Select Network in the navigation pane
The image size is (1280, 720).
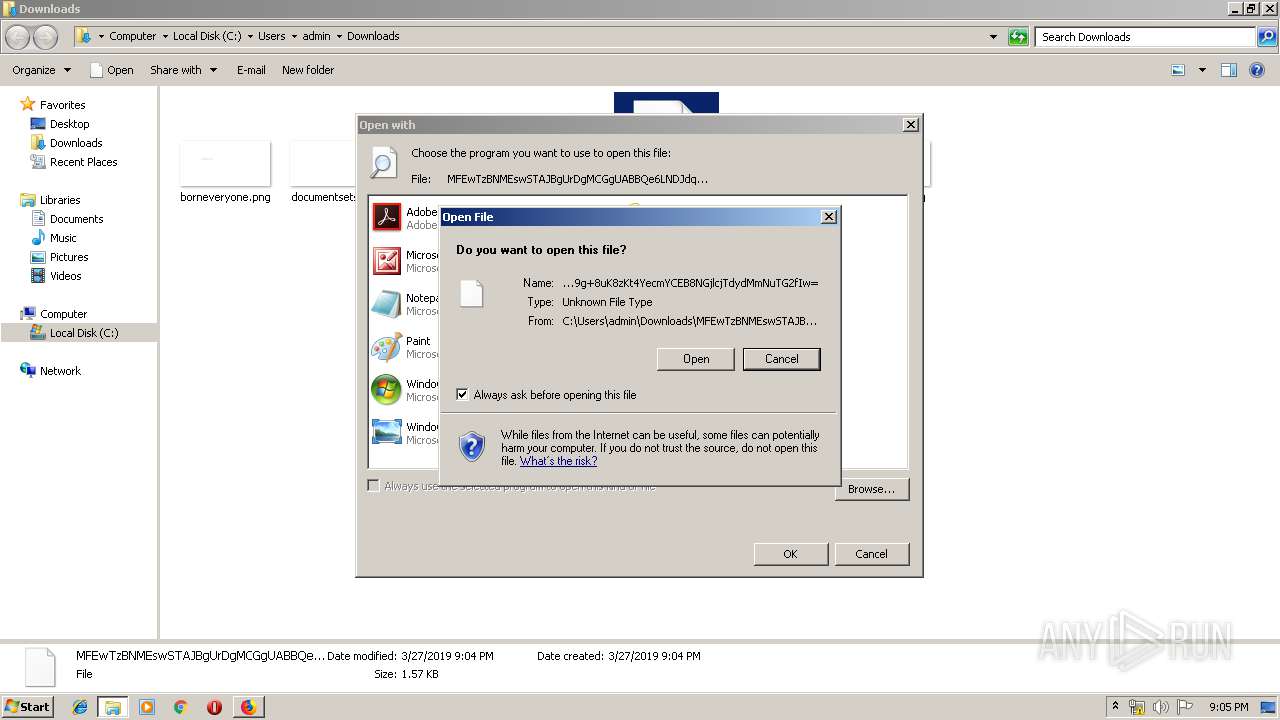coord(60,371)
